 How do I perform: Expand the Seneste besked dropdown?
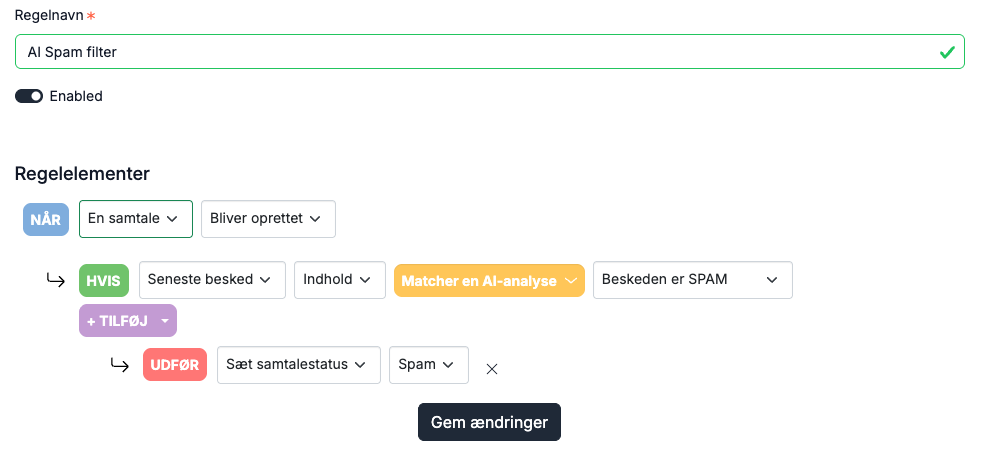pos(212,279)
